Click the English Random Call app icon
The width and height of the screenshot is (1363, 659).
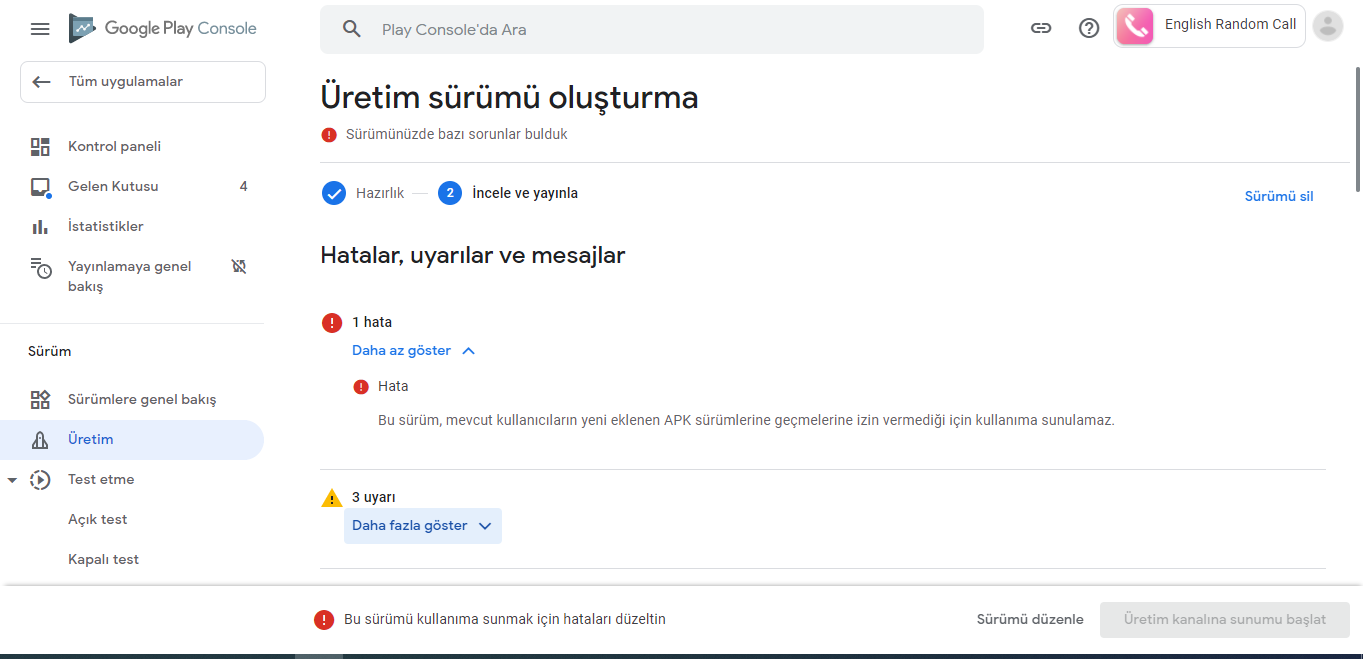[x=1135, y=27]
